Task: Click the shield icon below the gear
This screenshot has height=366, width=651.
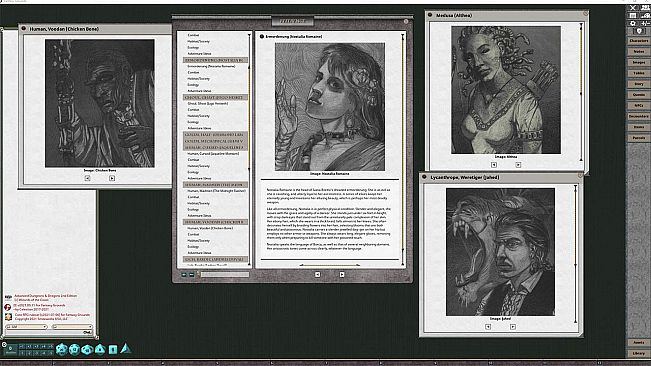Action: click(x=639, y=31)
